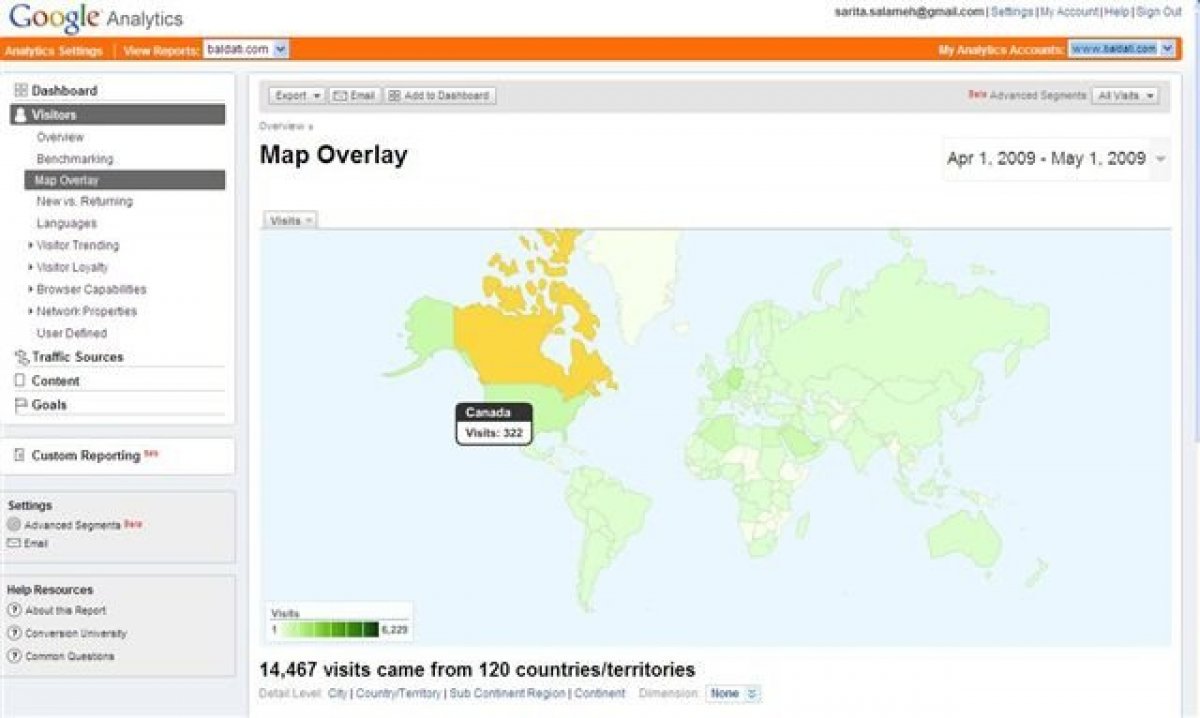Click the Email button in toolbar
This screenshot has height=718, width=1200.
pos(354,96)
